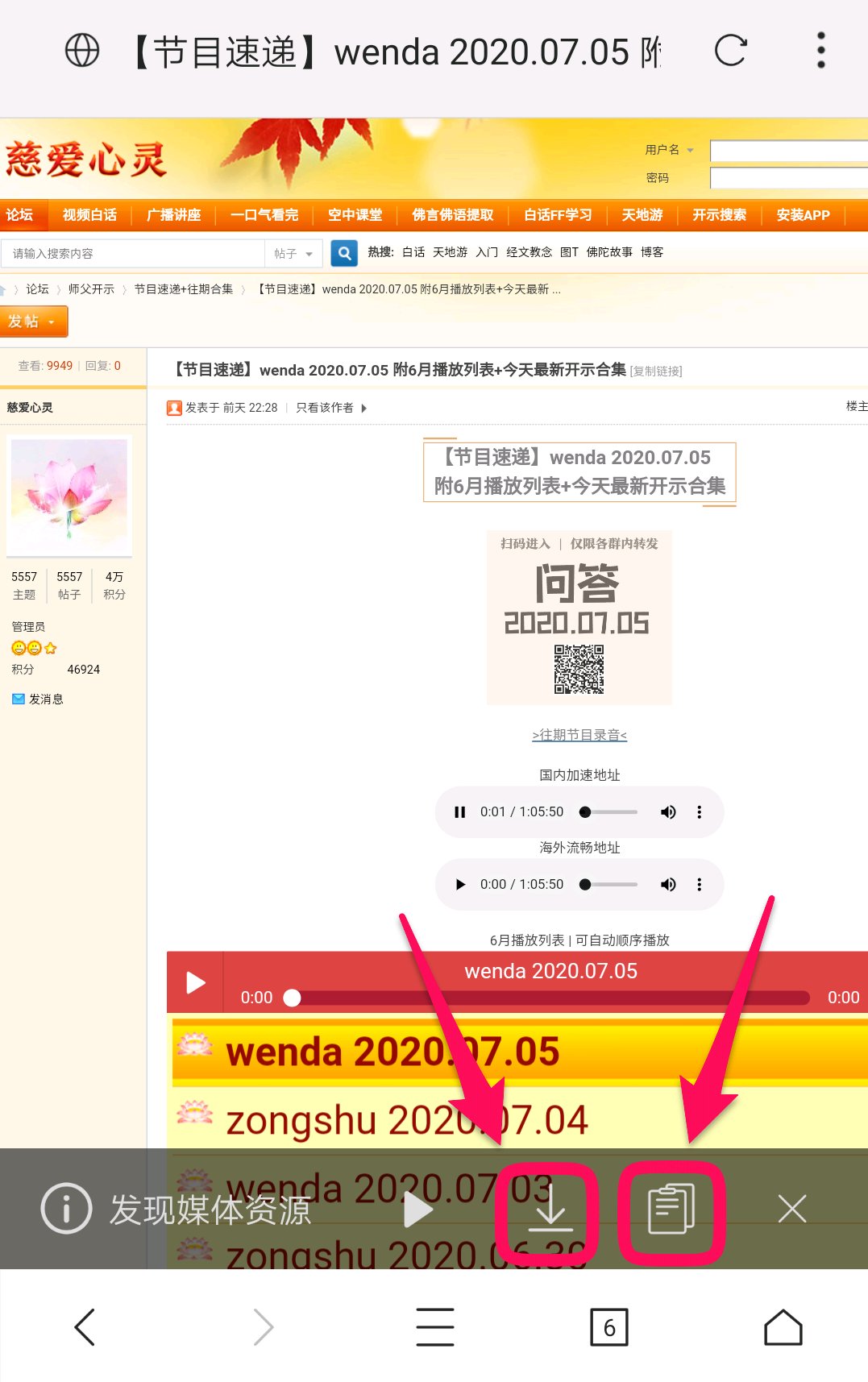Reload the page with refresh icon
This screenshot has width=868, height=1382.
[x=731, y=51]
